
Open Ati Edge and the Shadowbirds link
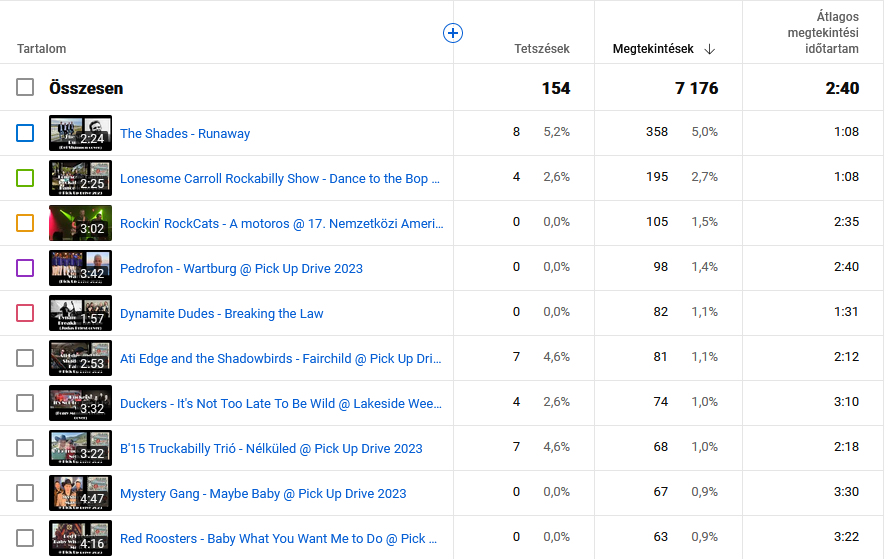280,359
